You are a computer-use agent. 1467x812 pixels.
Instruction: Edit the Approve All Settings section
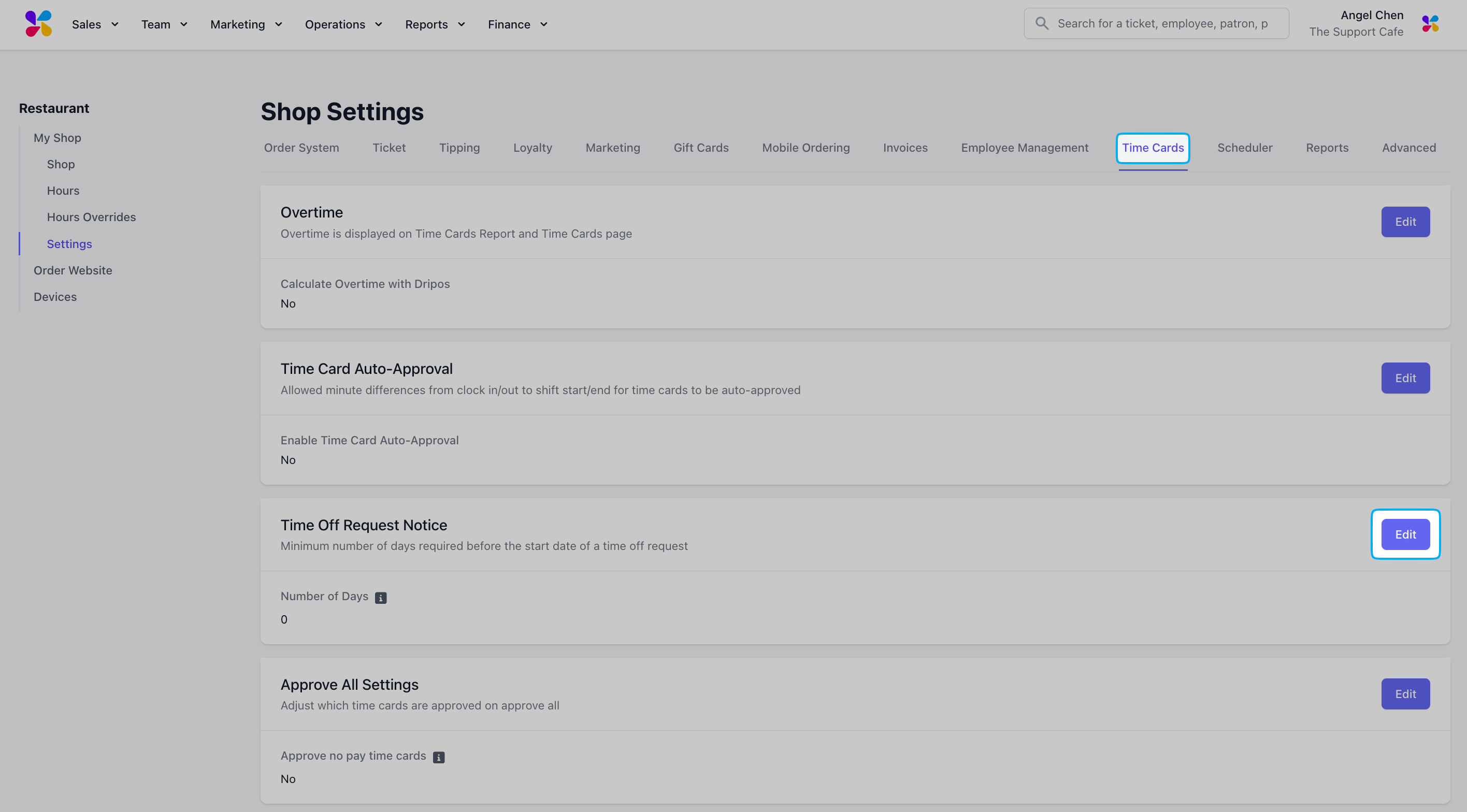tap(1405, 693)
